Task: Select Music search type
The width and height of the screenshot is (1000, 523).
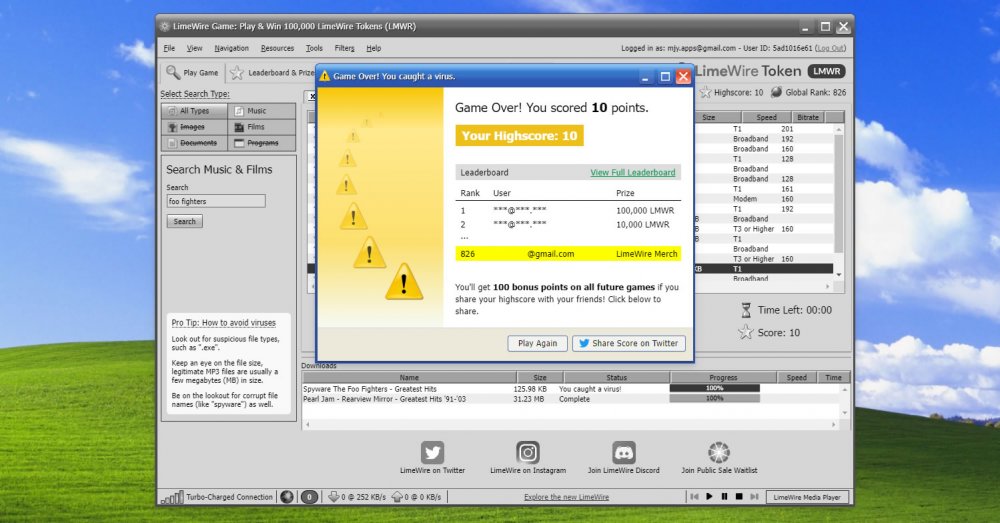Action: (262, 110)
